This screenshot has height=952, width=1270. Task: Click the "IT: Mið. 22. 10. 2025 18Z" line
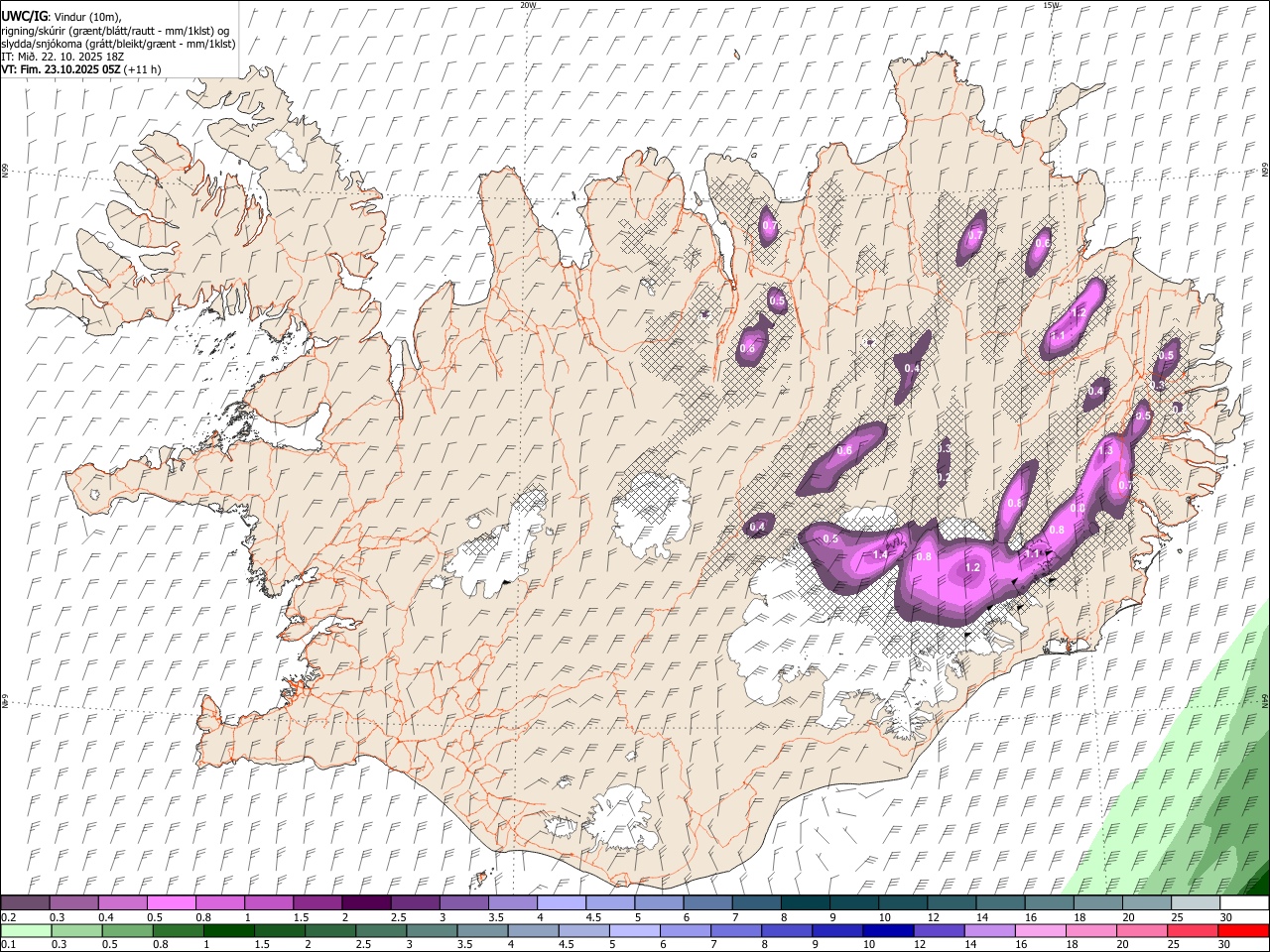pos(63,57)
